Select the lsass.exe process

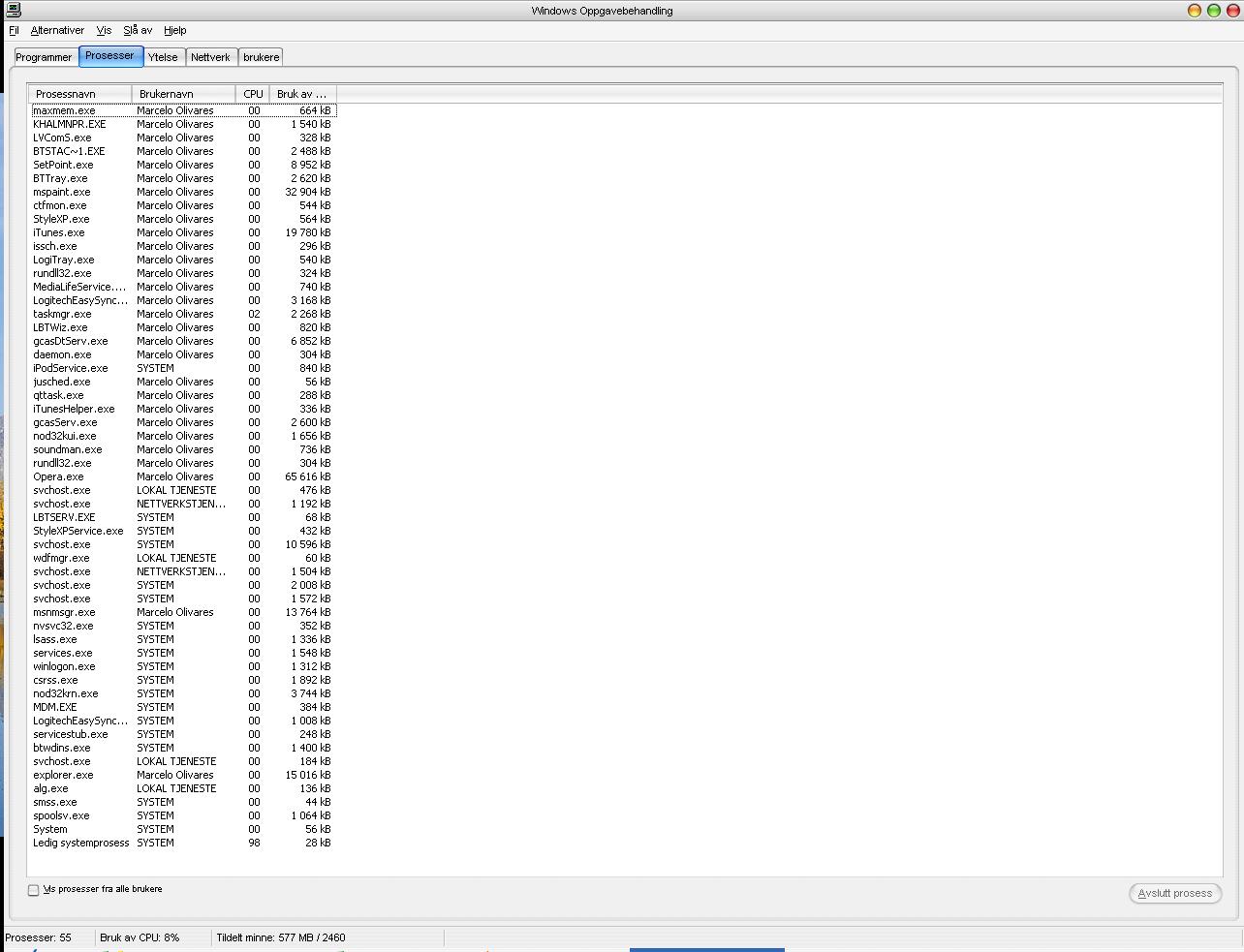[183, 639]
